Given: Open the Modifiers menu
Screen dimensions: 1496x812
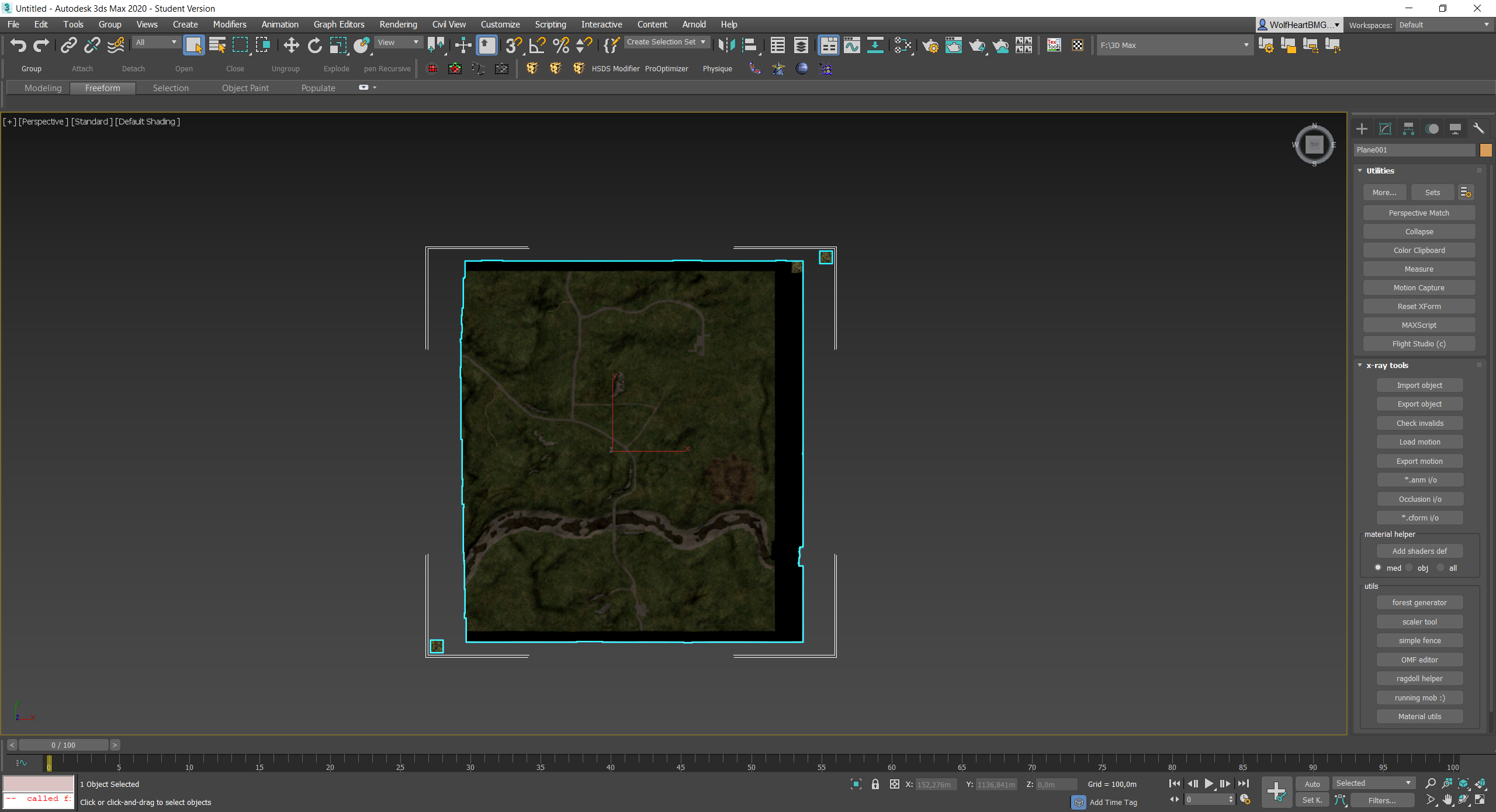Looking at the screenshot, I should click(230, 24).
